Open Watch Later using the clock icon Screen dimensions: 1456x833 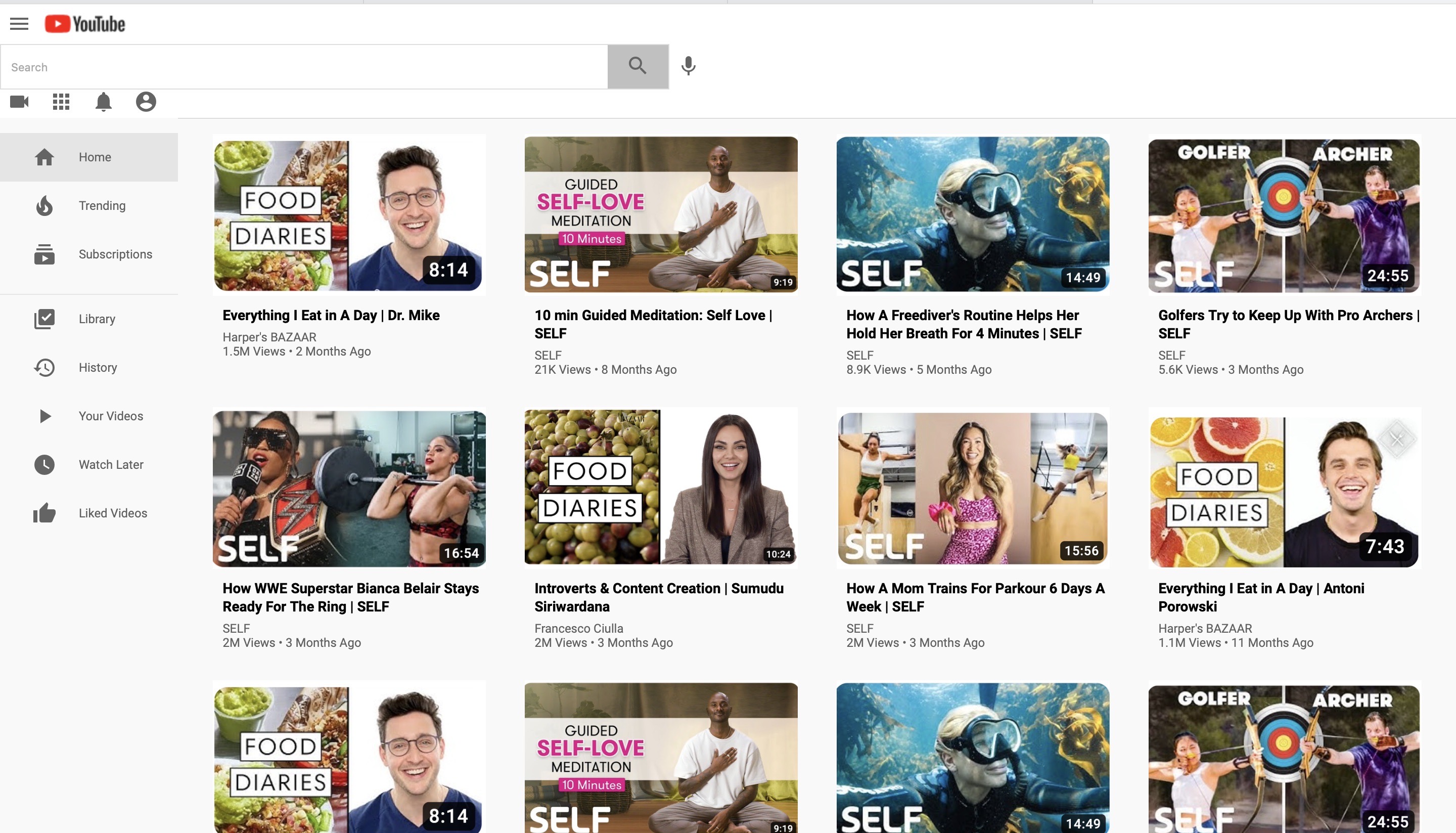tap(44, 465)
